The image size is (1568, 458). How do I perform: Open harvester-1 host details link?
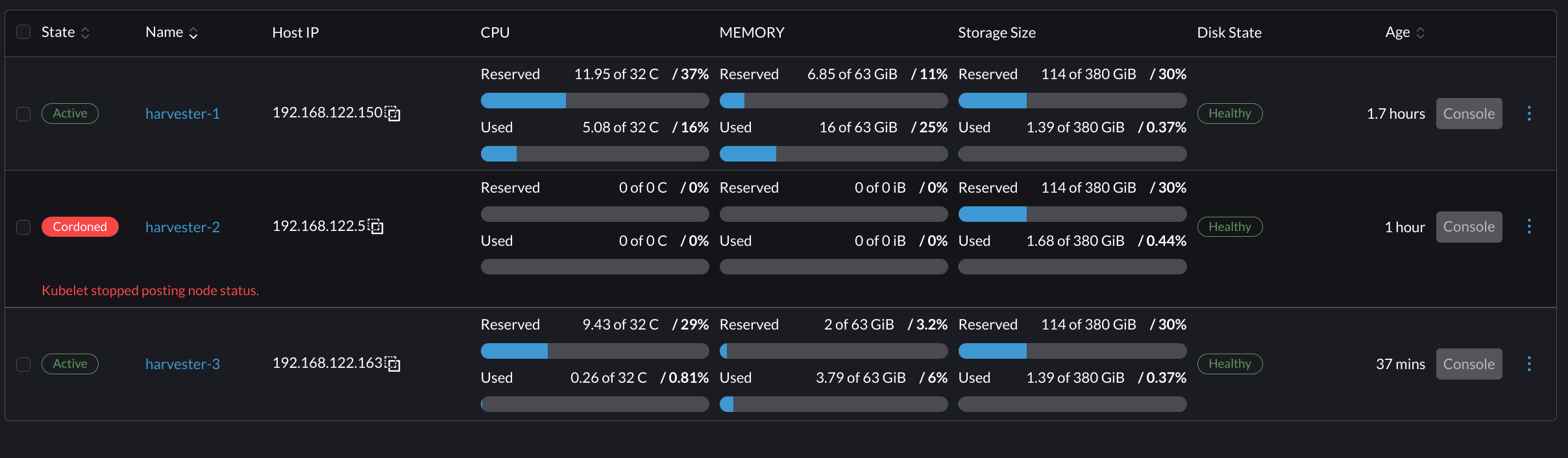(x=182, y=114)
